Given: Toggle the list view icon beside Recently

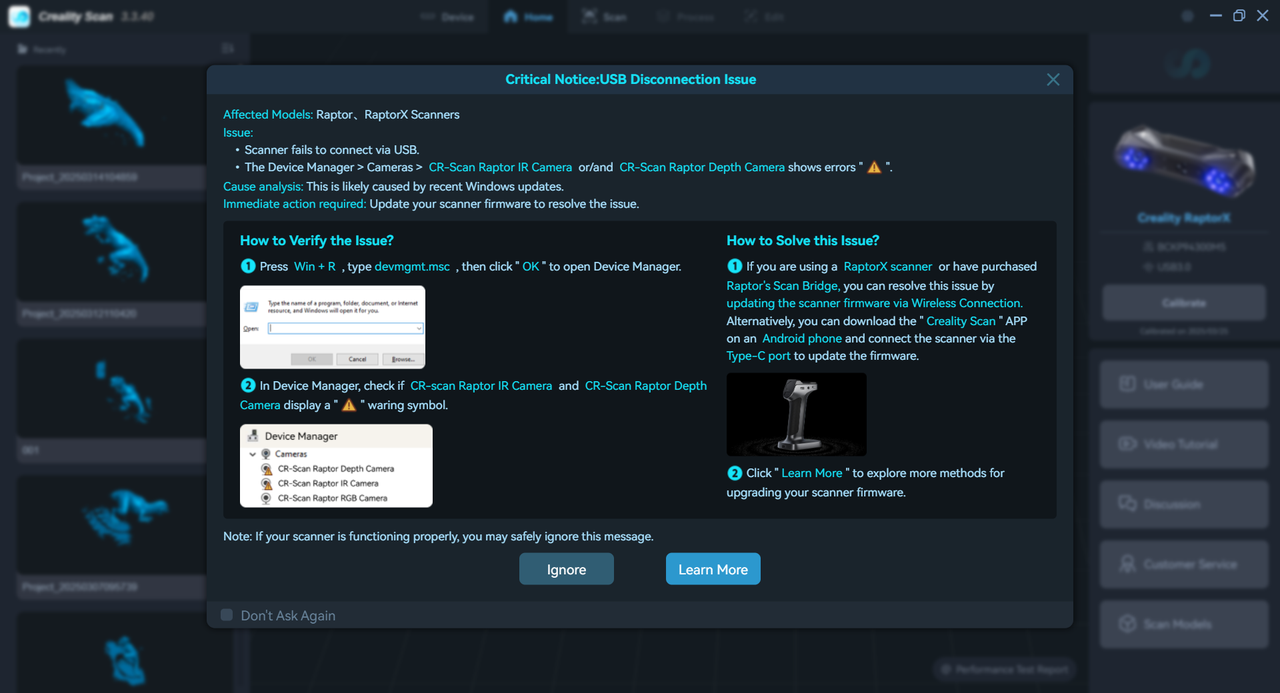Looking at the screenshot, I should tap(227, 49).
